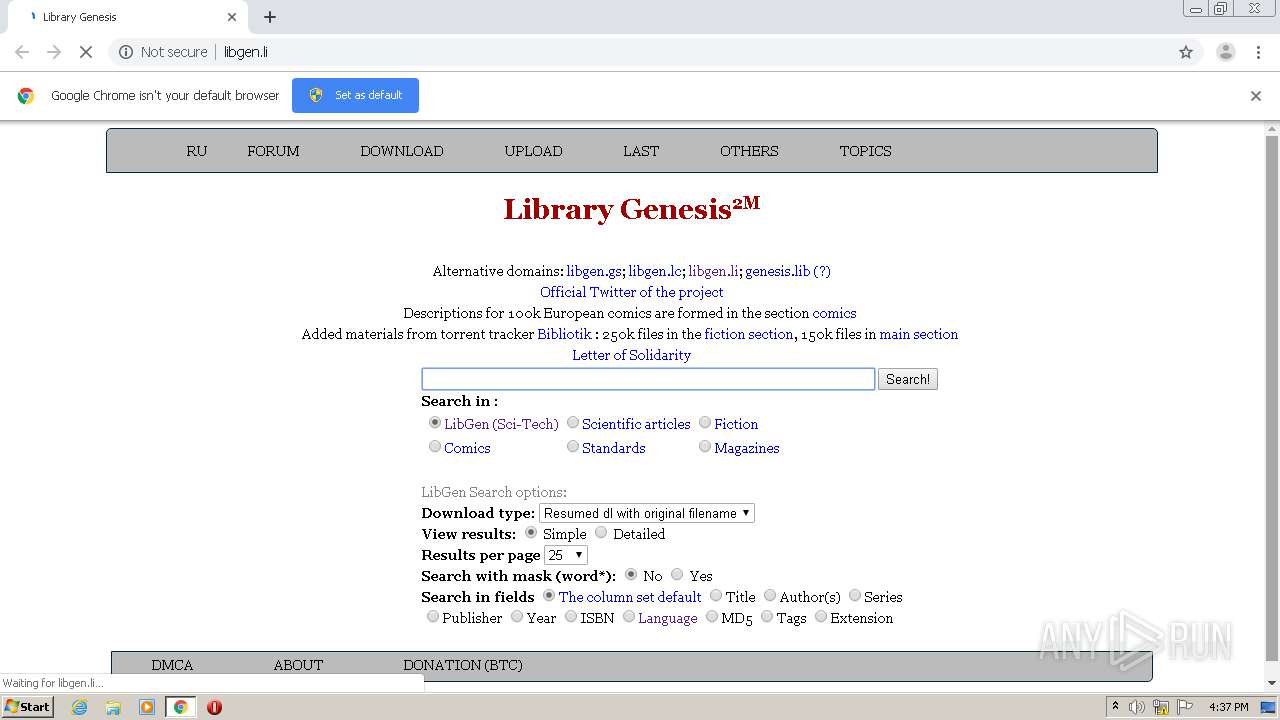Image resolution: width=1280 pixels, height=720 pixels.
Task: Choose Simple view results
Action: coord(531,533)
